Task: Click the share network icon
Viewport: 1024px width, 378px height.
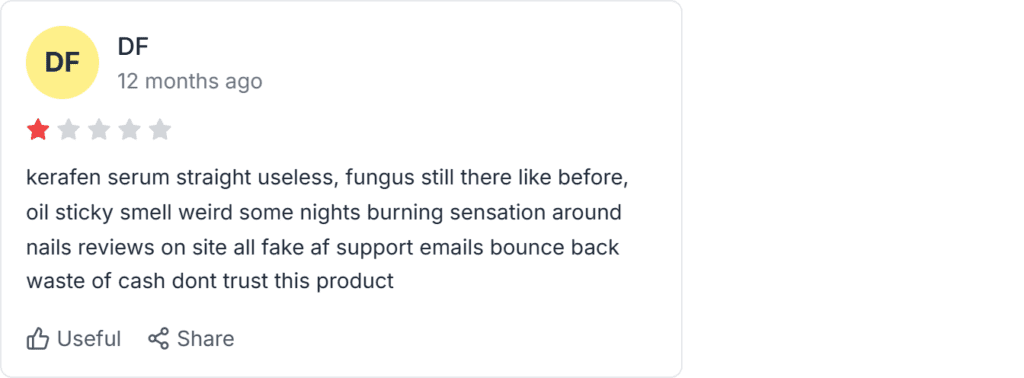Action: 159,338
